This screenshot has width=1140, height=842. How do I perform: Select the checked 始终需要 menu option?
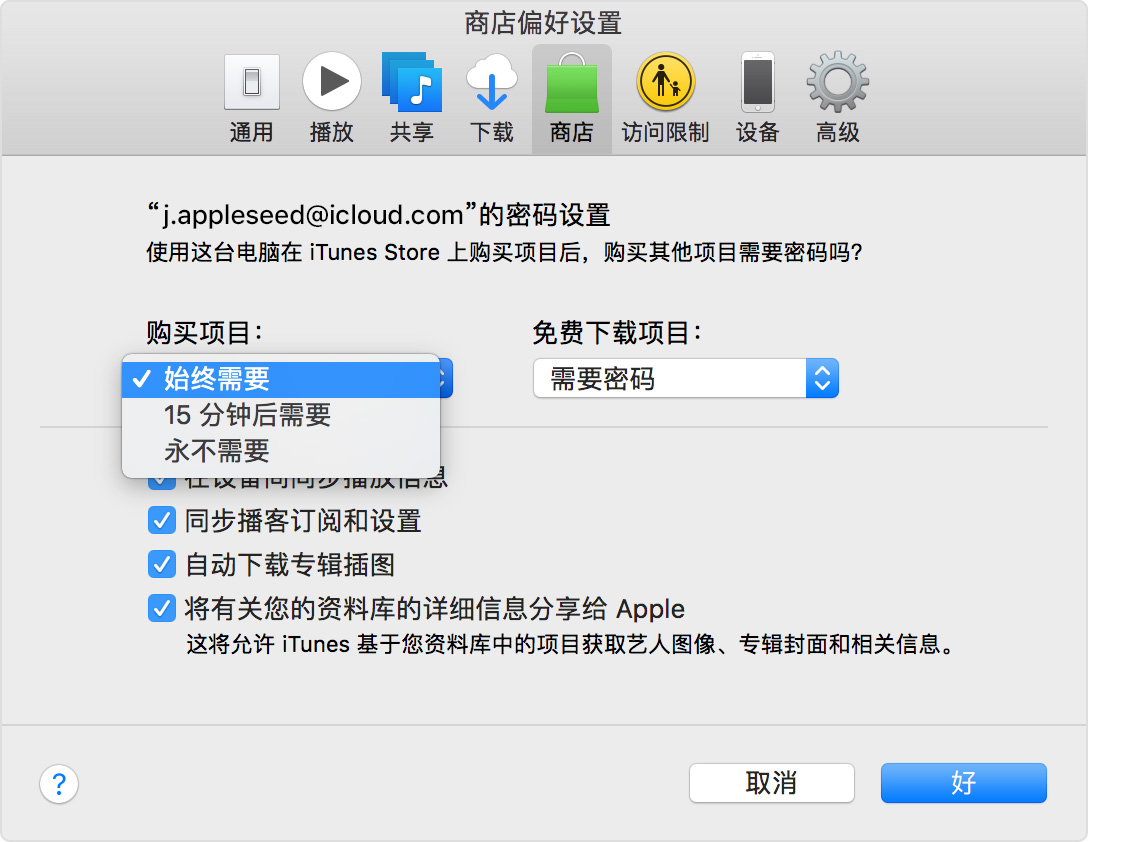[281, 379]
